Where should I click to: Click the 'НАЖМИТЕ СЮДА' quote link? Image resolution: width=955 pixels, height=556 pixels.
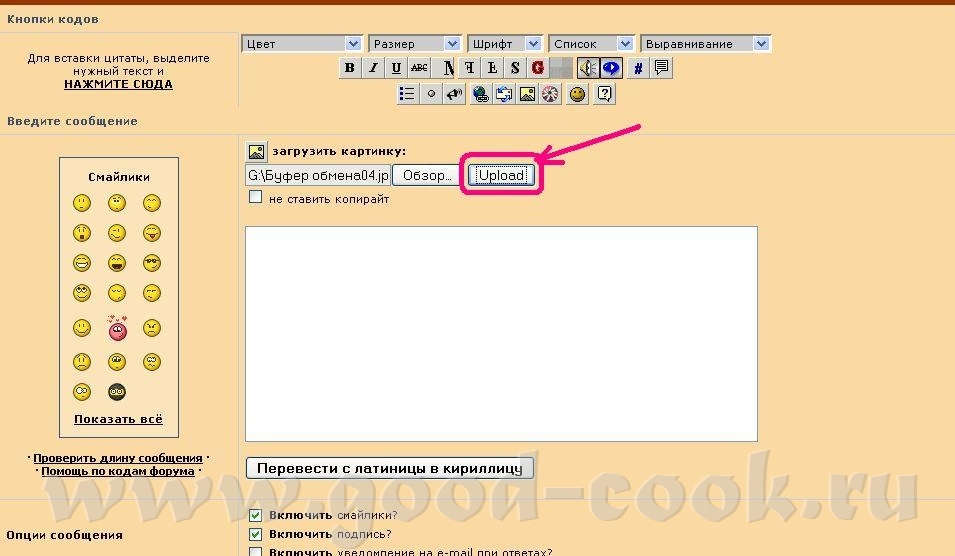pos(118,84)
